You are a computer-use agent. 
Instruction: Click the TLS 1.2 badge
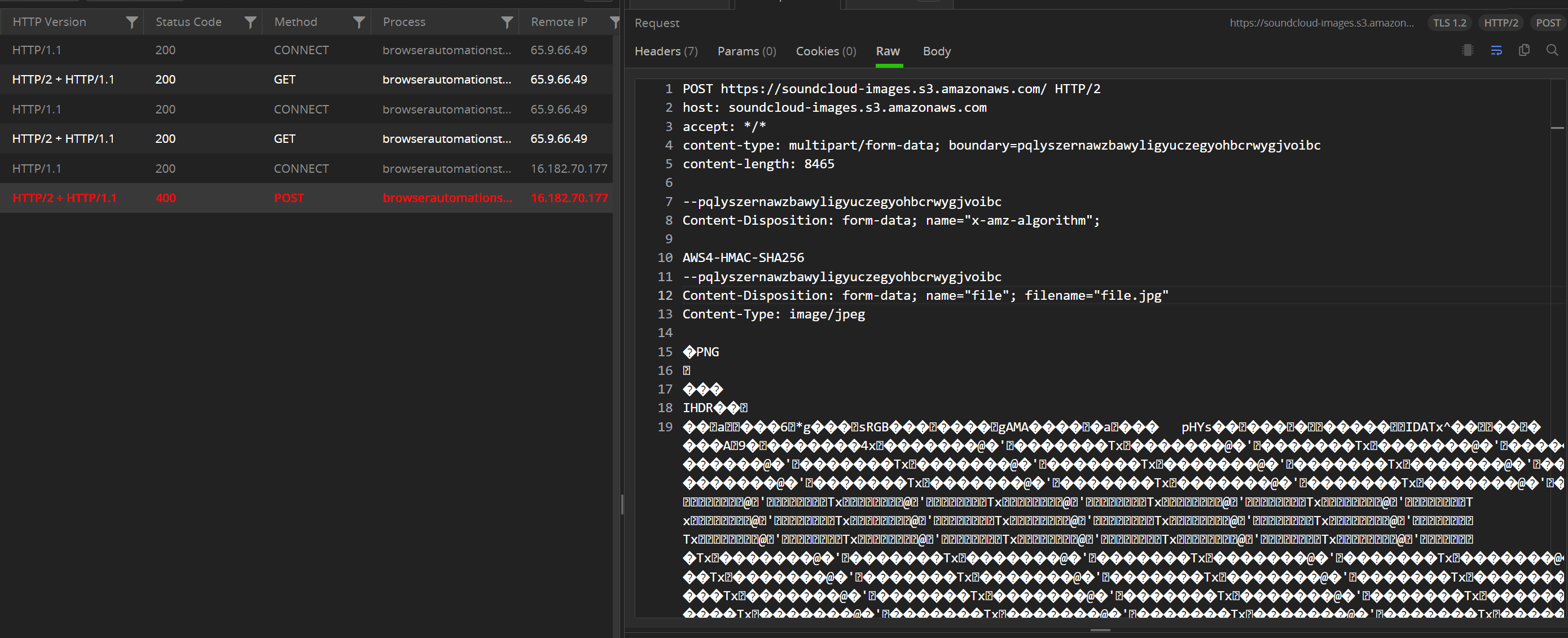(x=1450, y=23)
